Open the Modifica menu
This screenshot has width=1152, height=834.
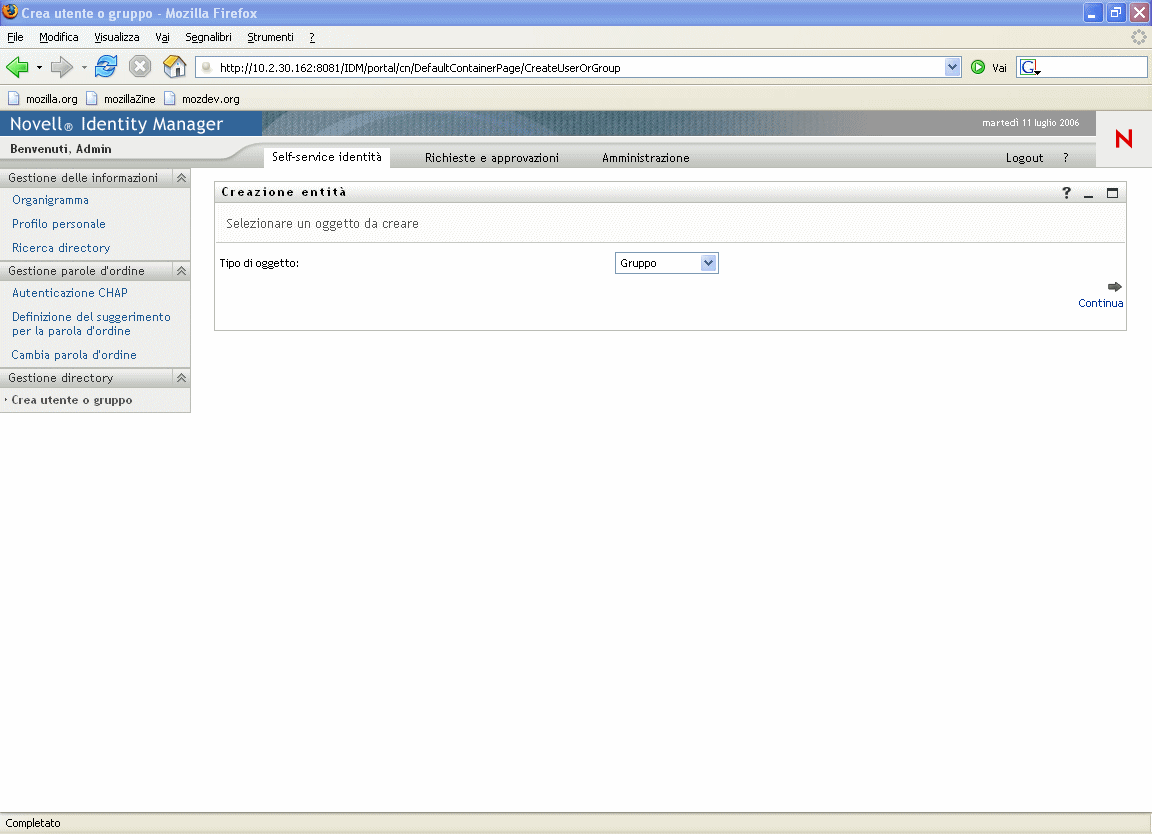point(59,37)
